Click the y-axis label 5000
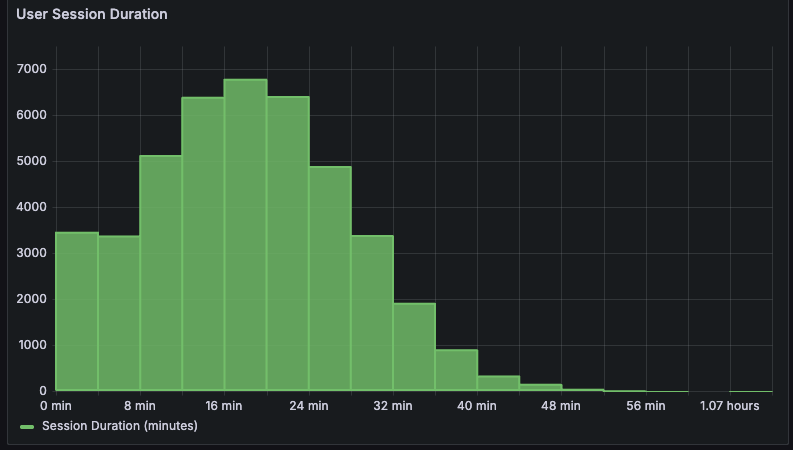 (x=31, y=161)
